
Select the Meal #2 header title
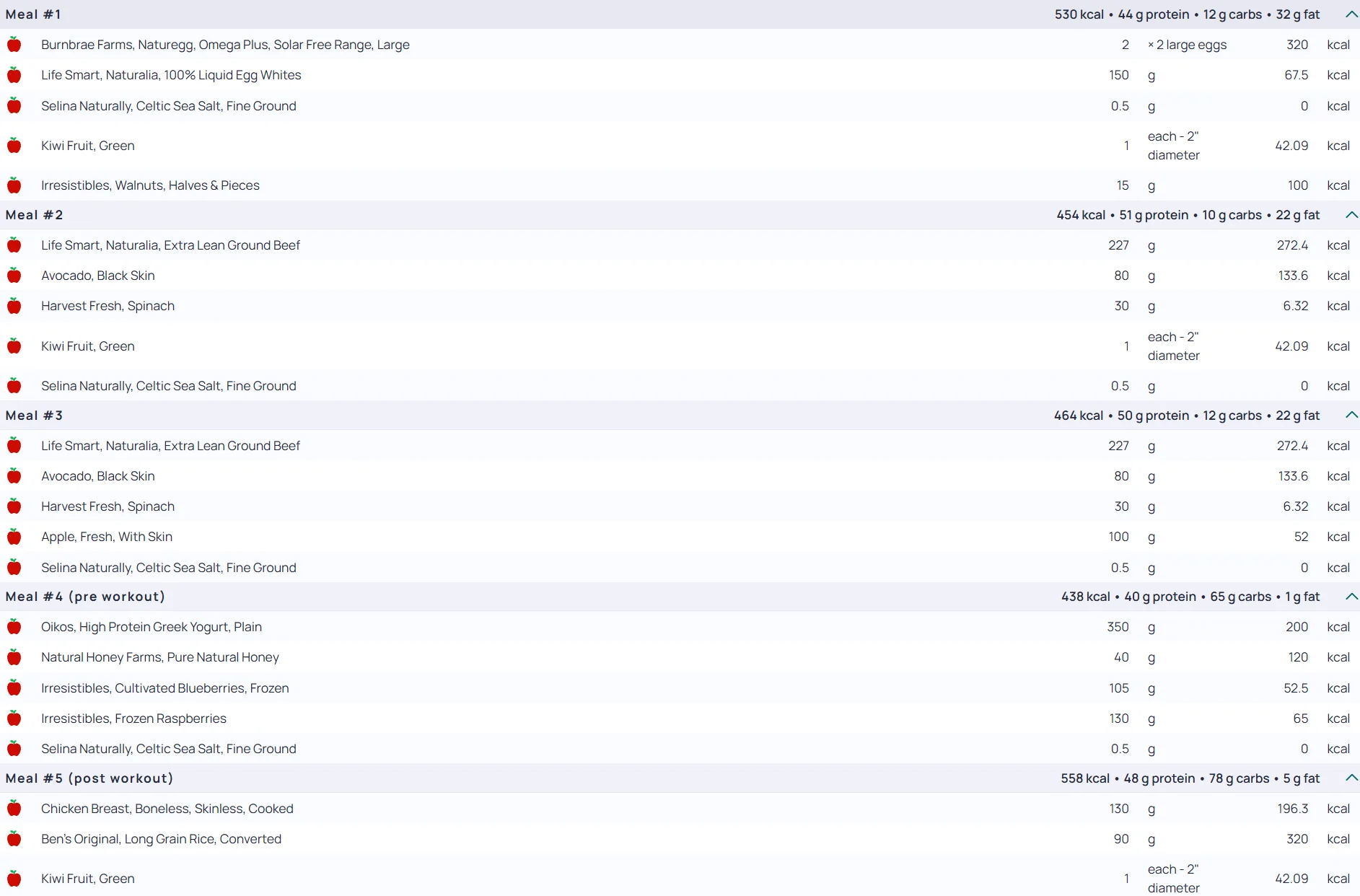[x=34, y=215]
